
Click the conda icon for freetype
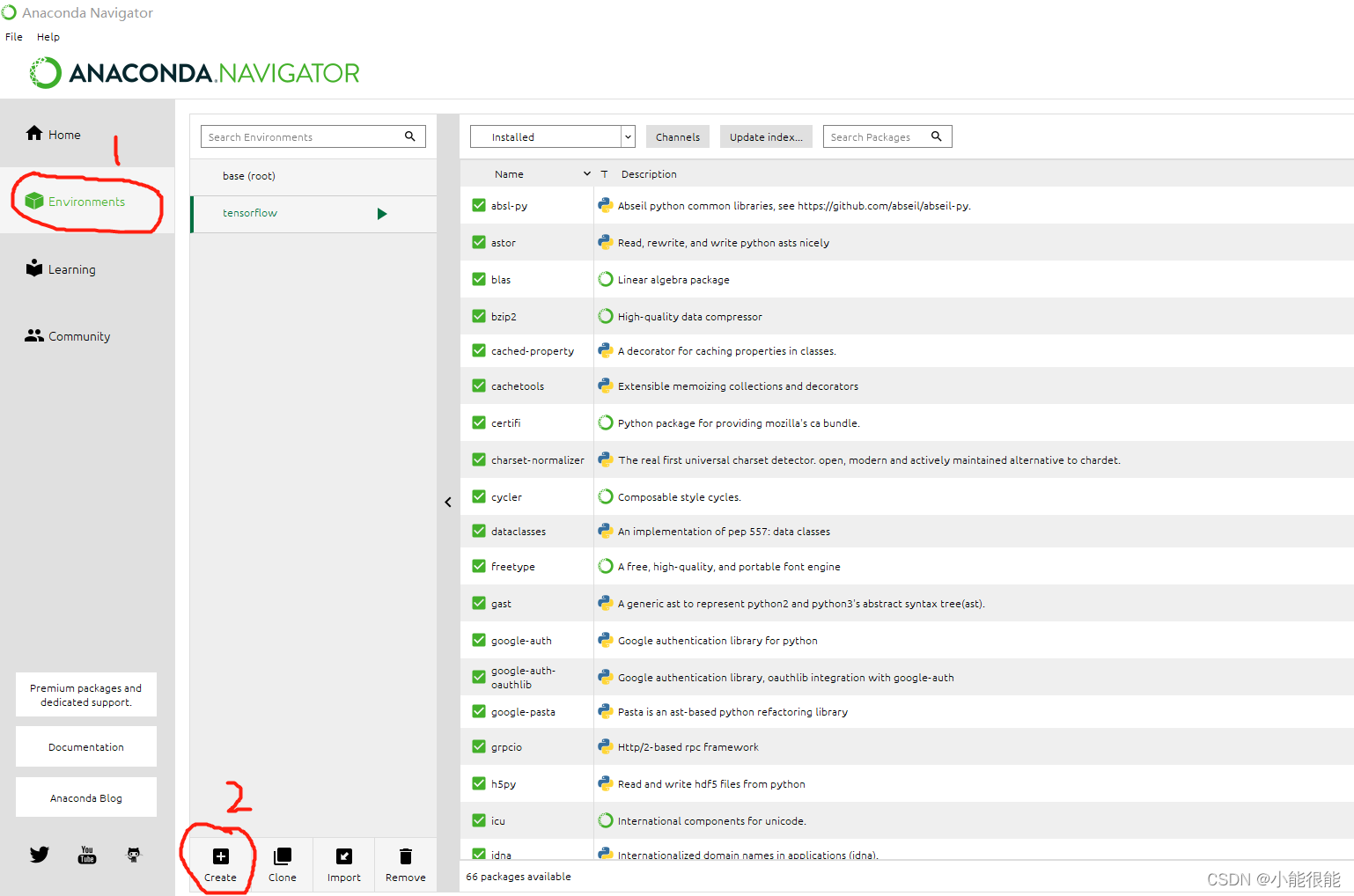point(606,566)
